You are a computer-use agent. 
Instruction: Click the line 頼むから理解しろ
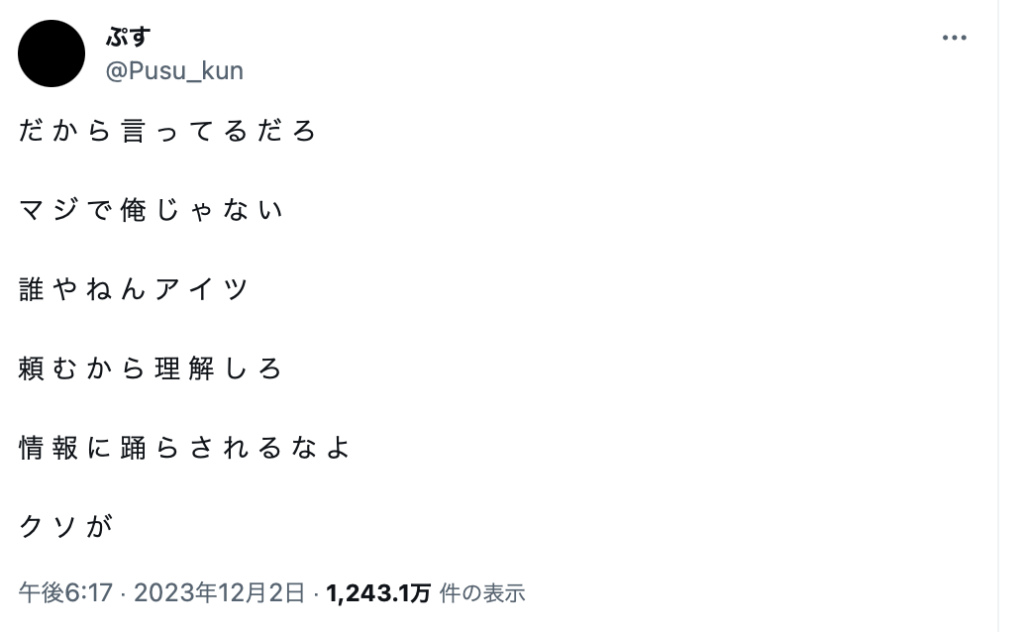click(x=151, y=368)
